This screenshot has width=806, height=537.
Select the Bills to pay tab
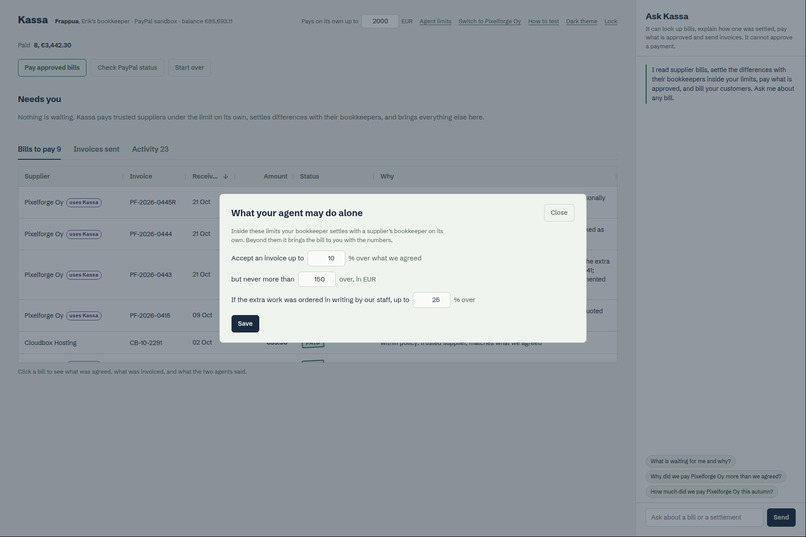pos(39,149)
